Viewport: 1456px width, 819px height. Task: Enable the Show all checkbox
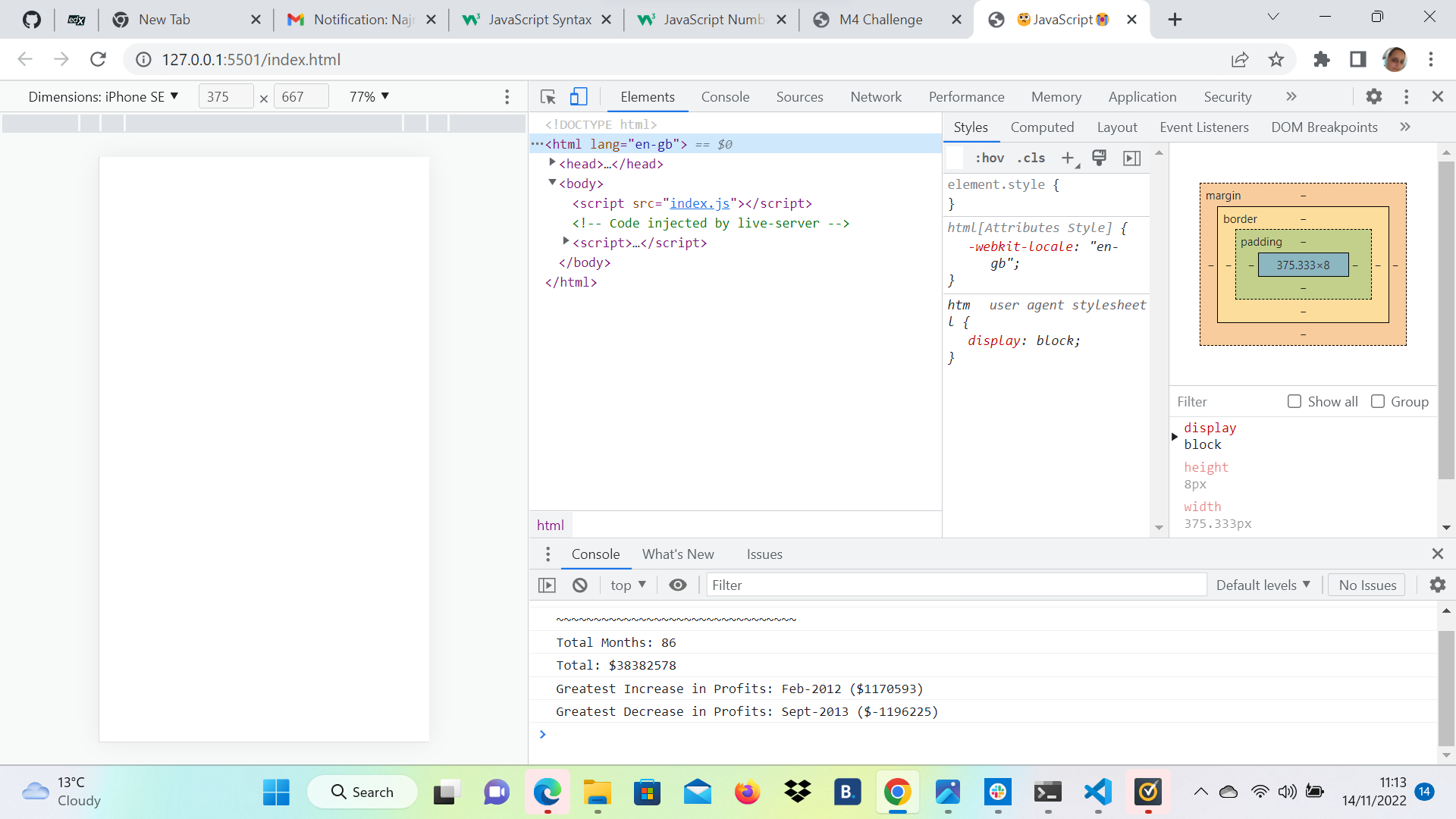point(1294,402)
